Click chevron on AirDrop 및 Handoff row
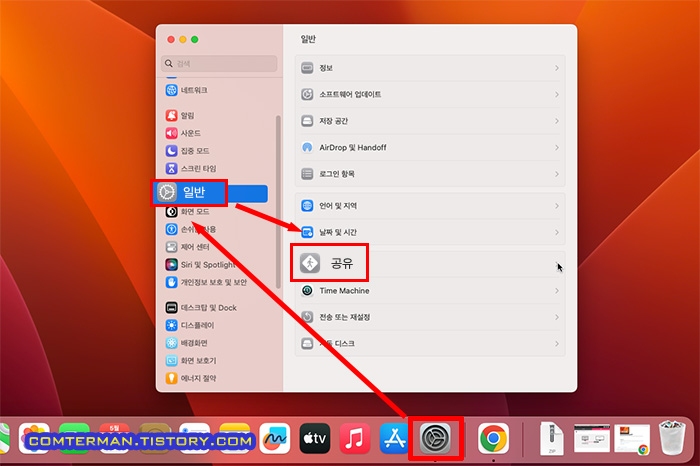The height and width of the screenshot is (466, 700). click(557, 147)
